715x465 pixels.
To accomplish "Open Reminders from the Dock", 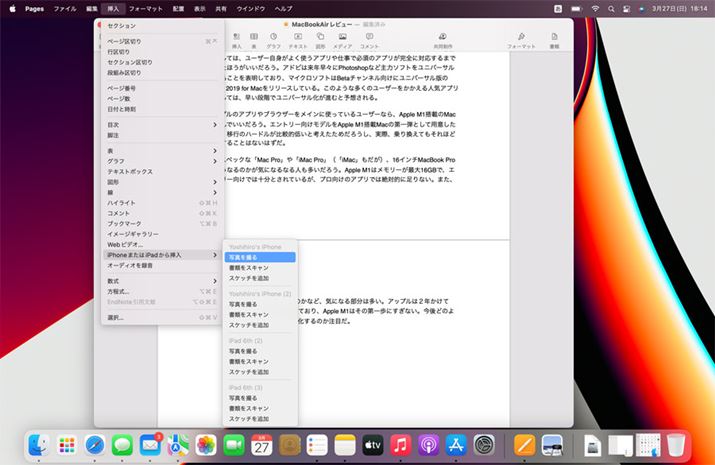I will (x=317, y=445).
